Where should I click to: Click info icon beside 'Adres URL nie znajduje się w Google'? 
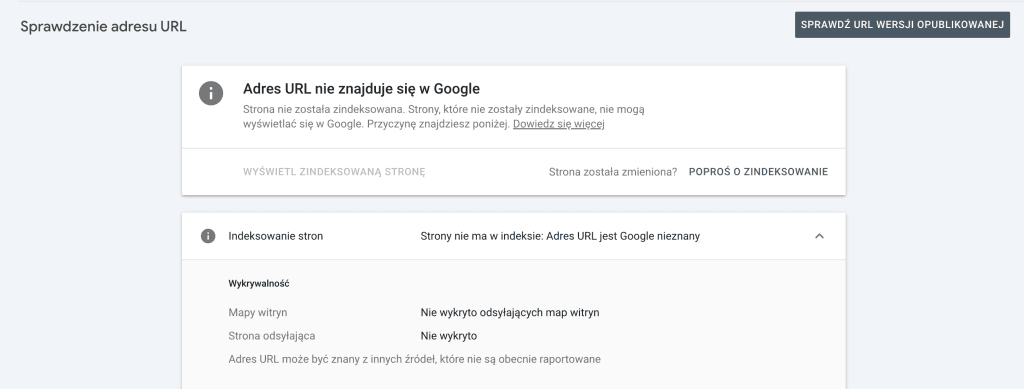[x=210, y=93]
